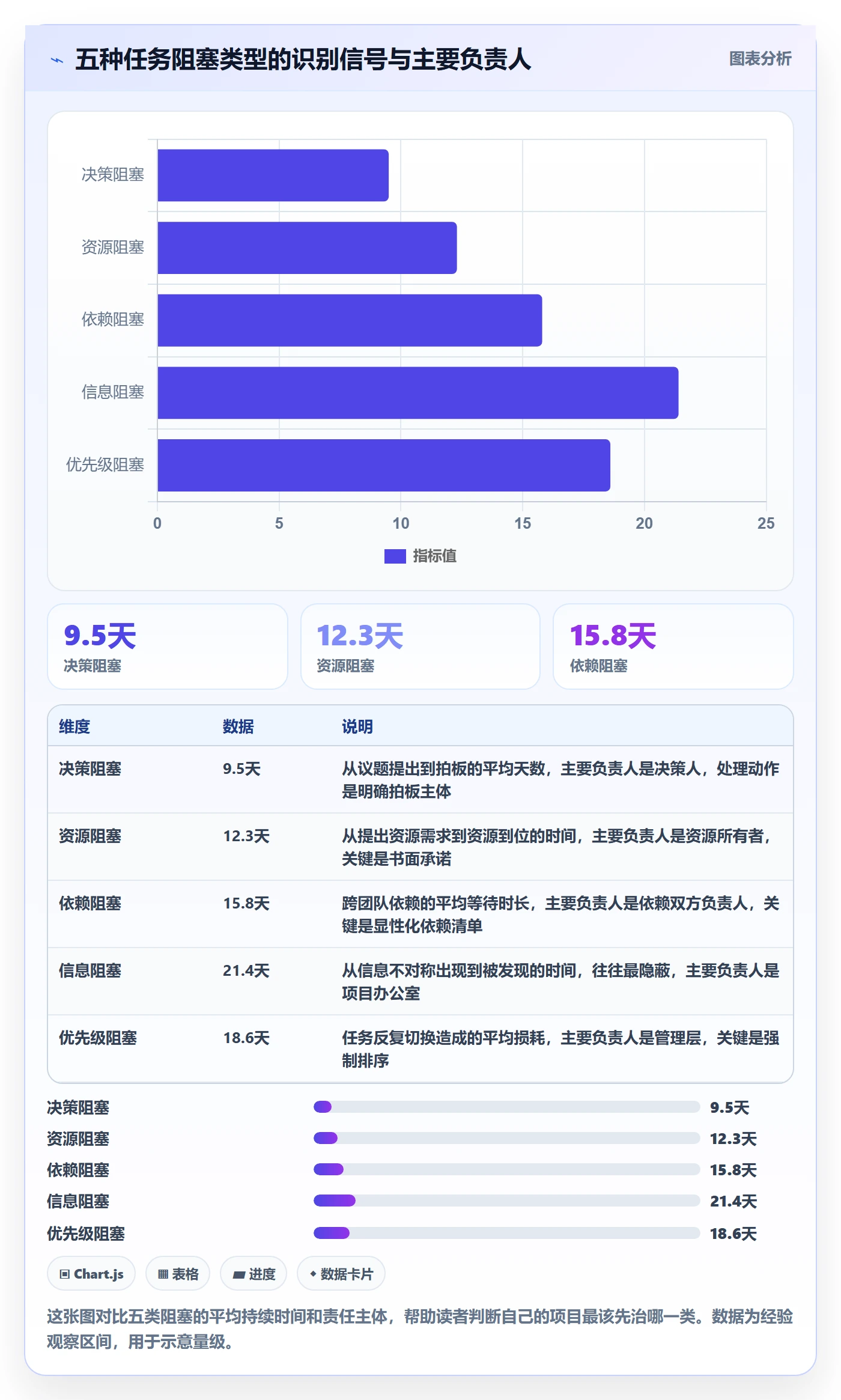Click the 说明 column header
Image resolution: width=841 pixels, height=1400 pixels.
(x=357, y=726)
